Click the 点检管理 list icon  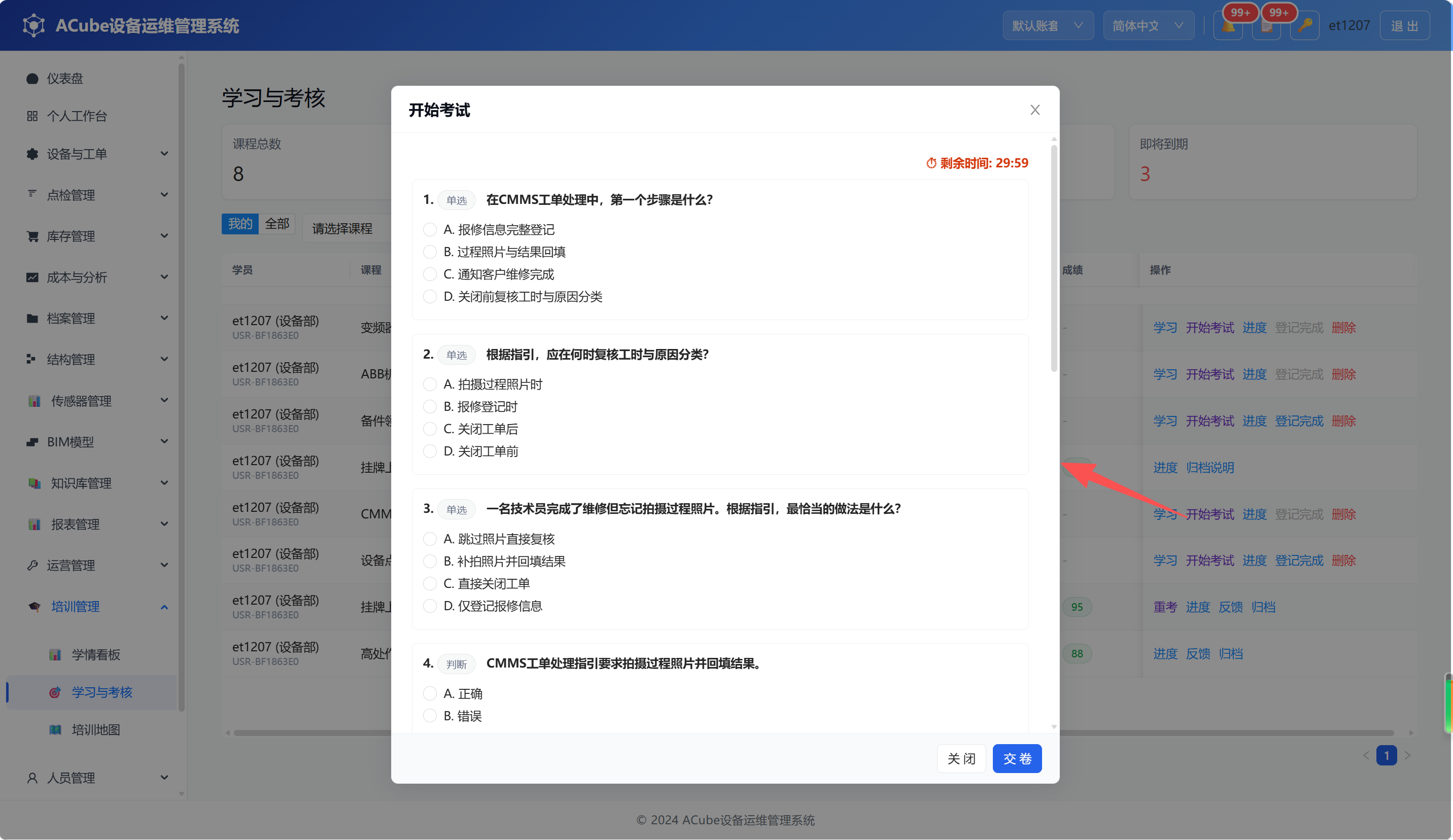click(x=32, y=194)
